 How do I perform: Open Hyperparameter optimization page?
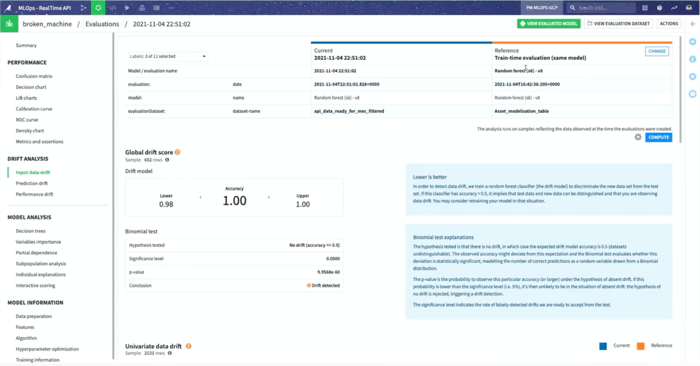click(47, 349)
